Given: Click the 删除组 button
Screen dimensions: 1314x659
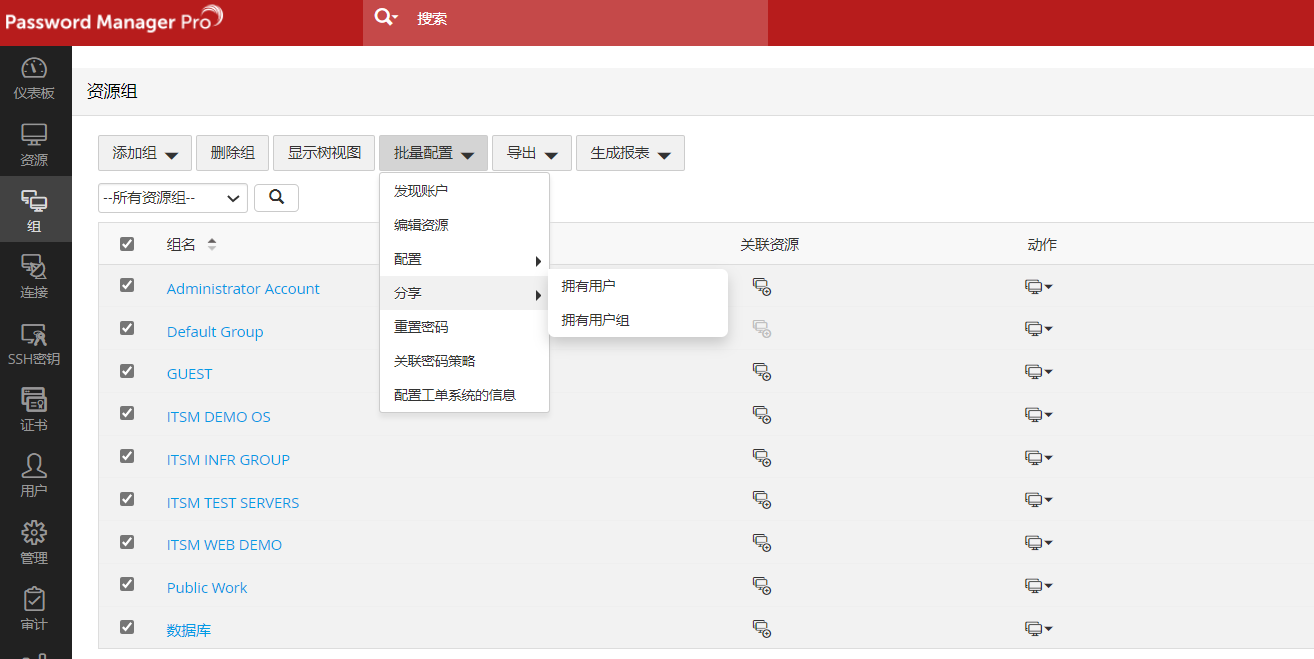Looking at the screenshot, I should tap(233, 153).
